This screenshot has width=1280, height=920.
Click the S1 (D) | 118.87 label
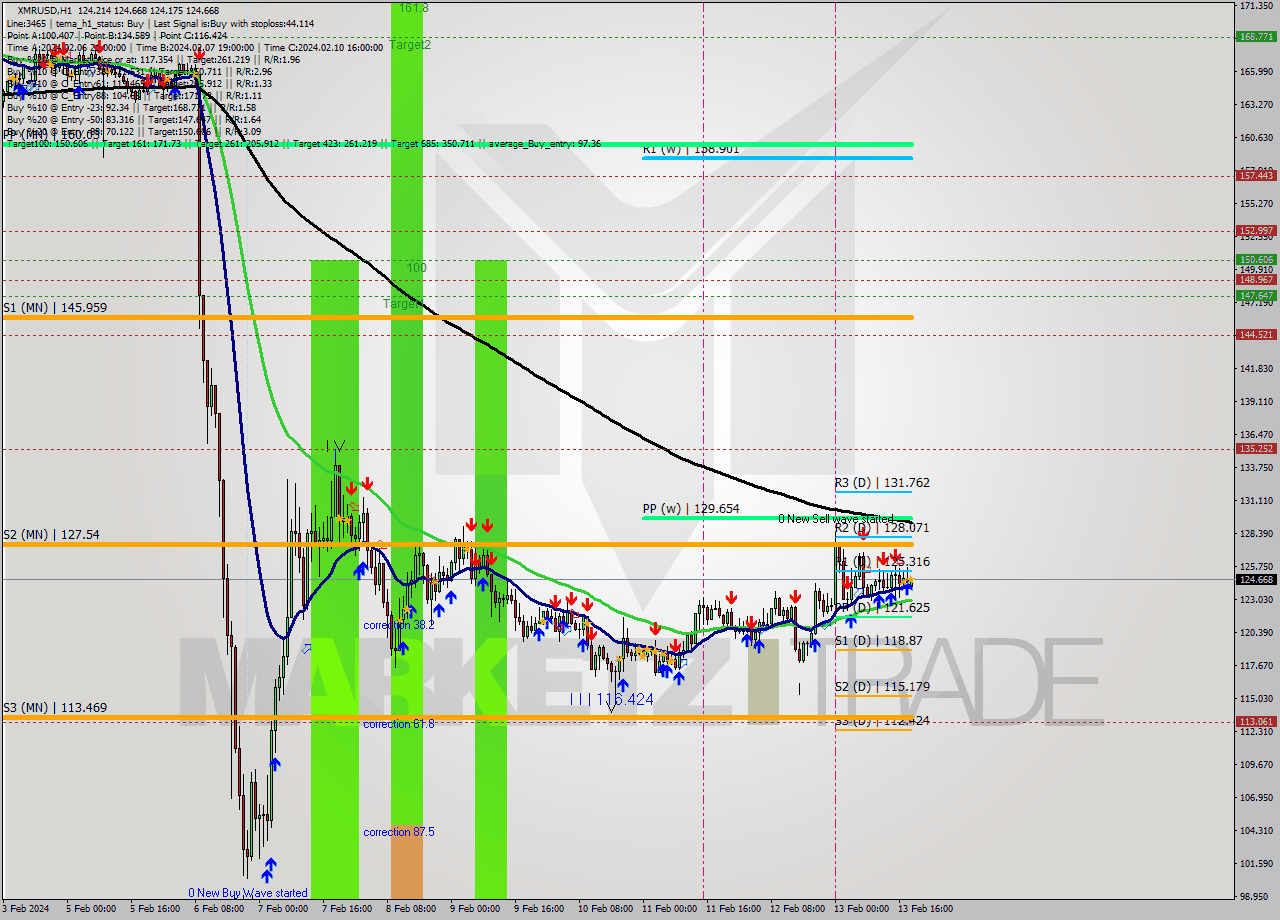pos(879,641)
